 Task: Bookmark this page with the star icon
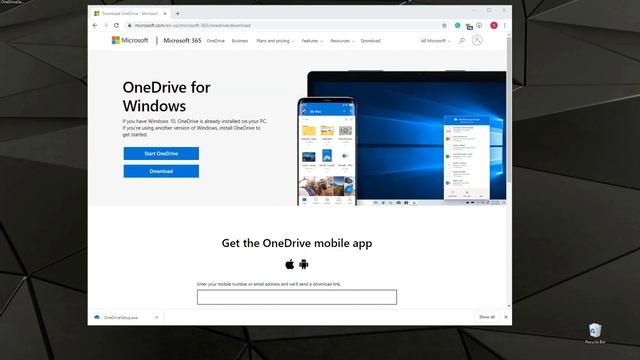(x=444, y=25)
